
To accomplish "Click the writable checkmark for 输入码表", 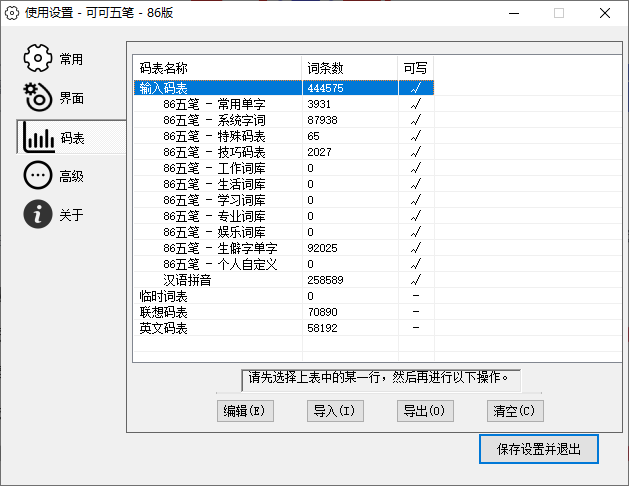I will pos(416,87).
